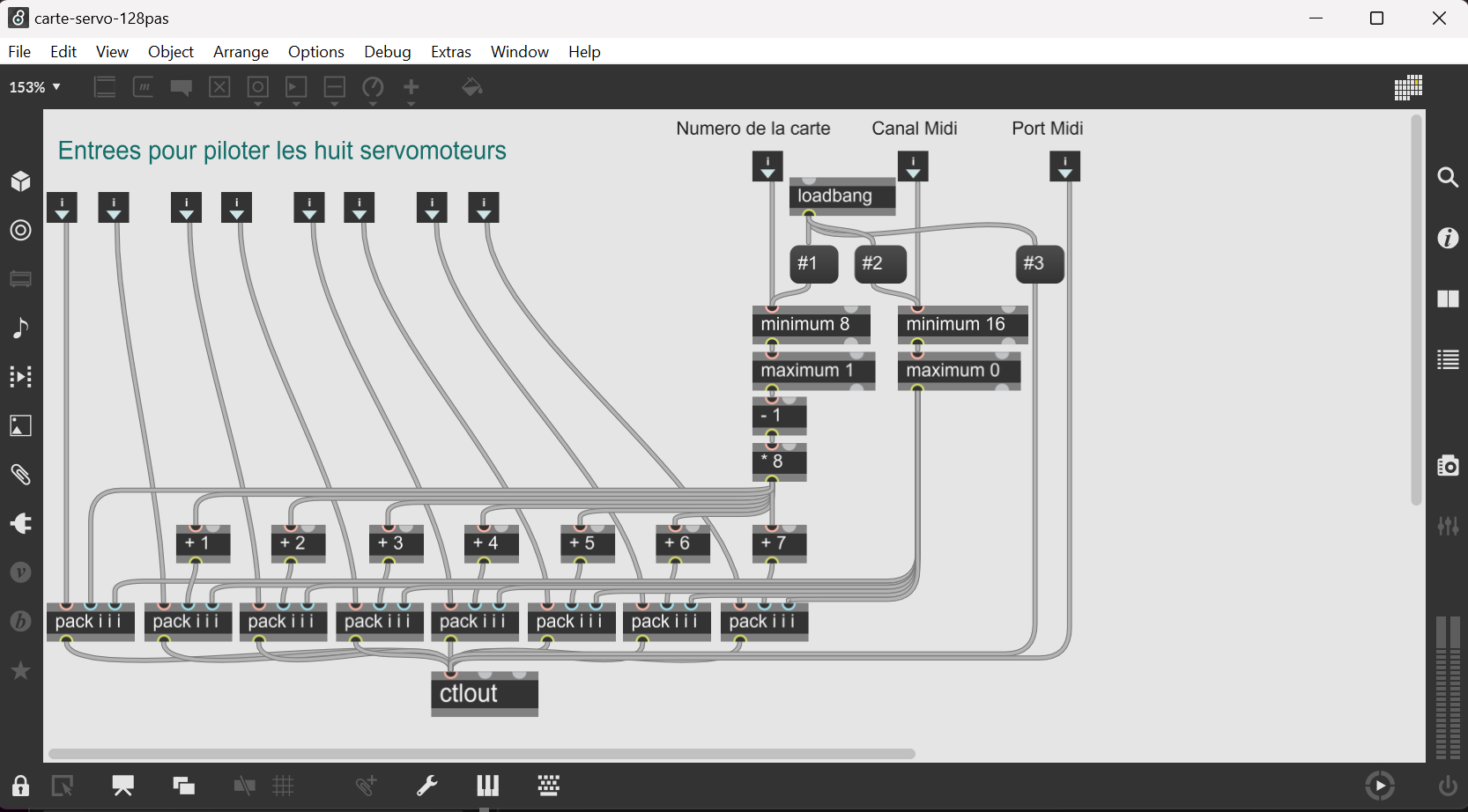Viewport: 1468px width, 812px height.
Task: Toggle the grid display icon
Action: 284,786
